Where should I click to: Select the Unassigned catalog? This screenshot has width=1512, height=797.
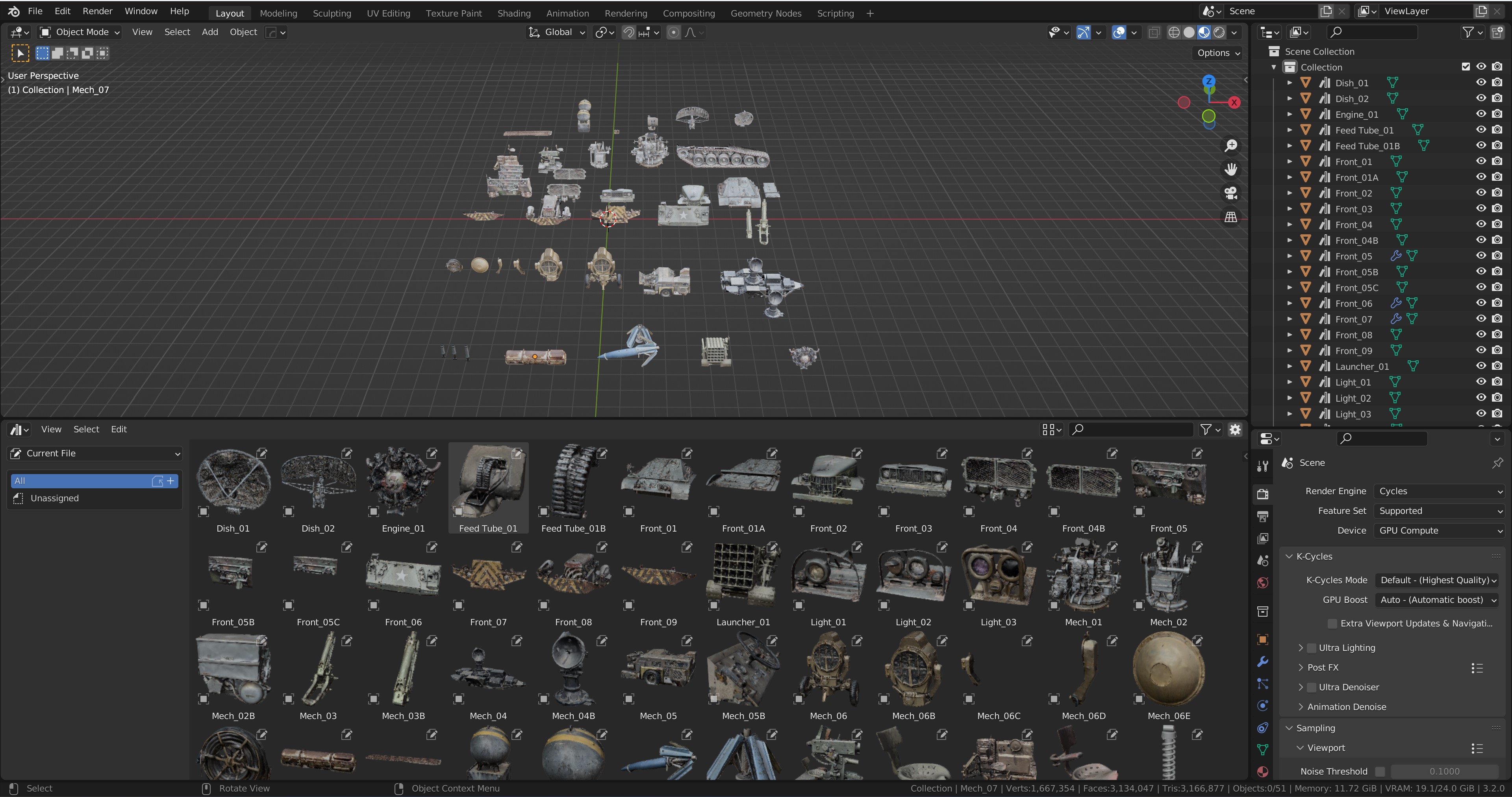coord(54,498)
